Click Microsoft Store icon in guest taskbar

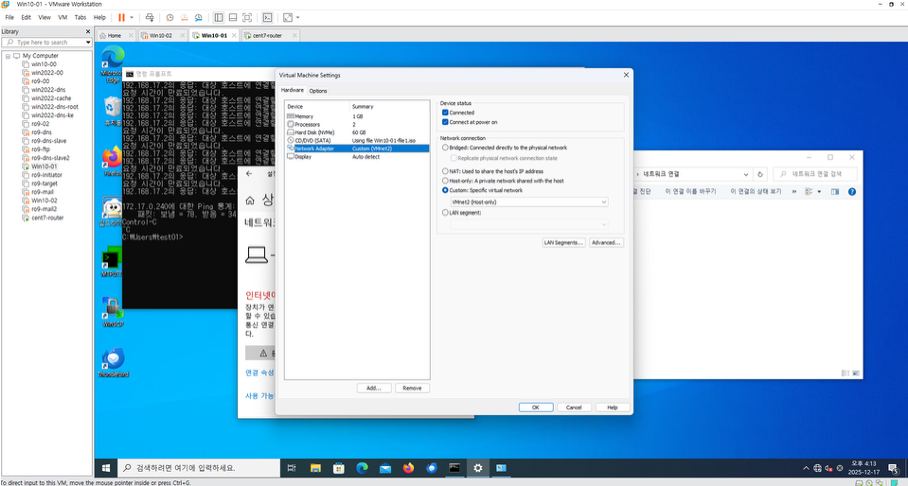point(339,468)
